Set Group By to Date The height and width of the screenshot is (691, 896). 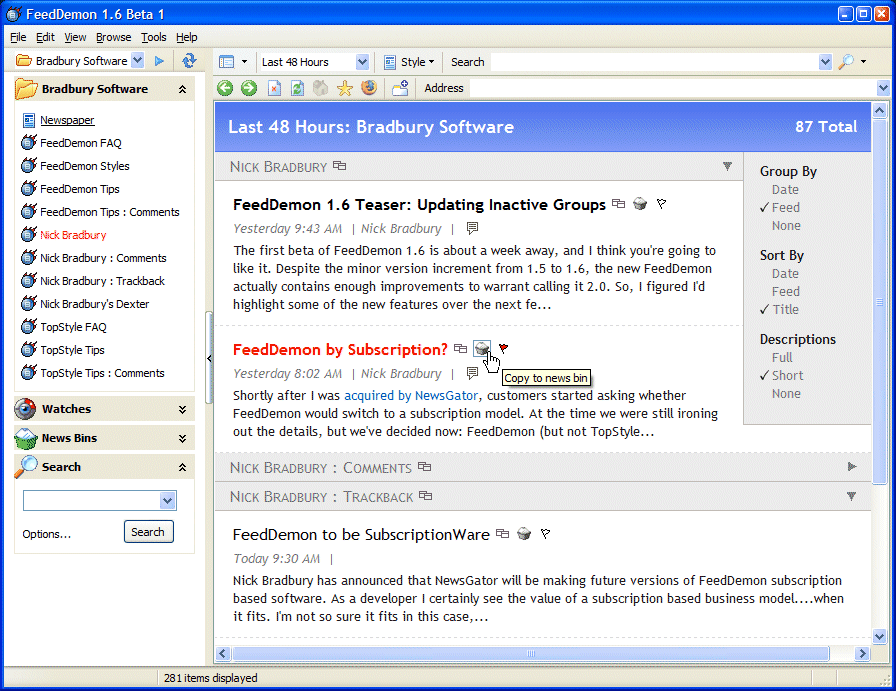[785, 190]
